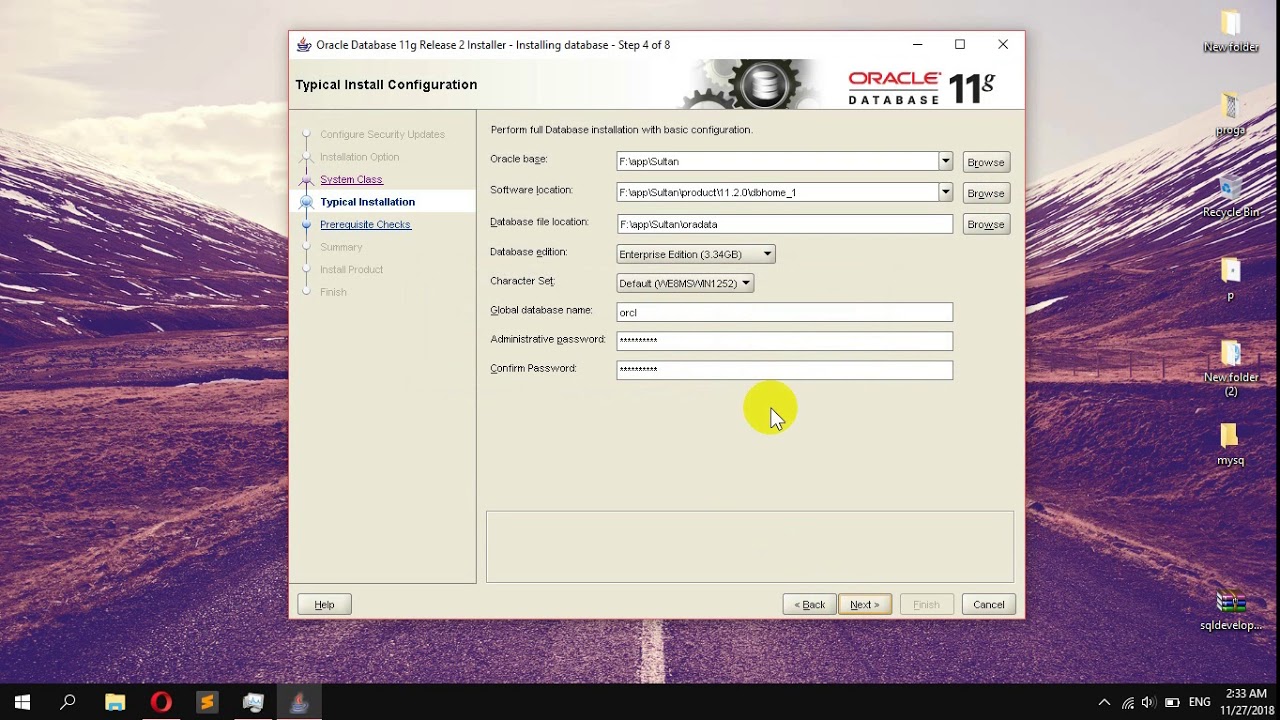Screen dimensions: 1280x720
Task: Click the Oracle base path text field
Action: pos(777,161)
